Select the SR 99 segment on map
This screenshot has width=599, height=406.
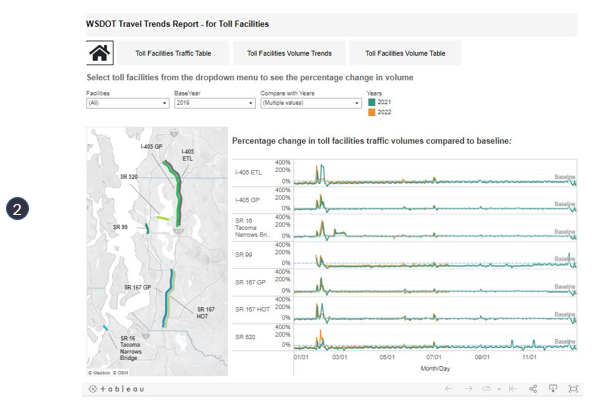click(147, 229)
